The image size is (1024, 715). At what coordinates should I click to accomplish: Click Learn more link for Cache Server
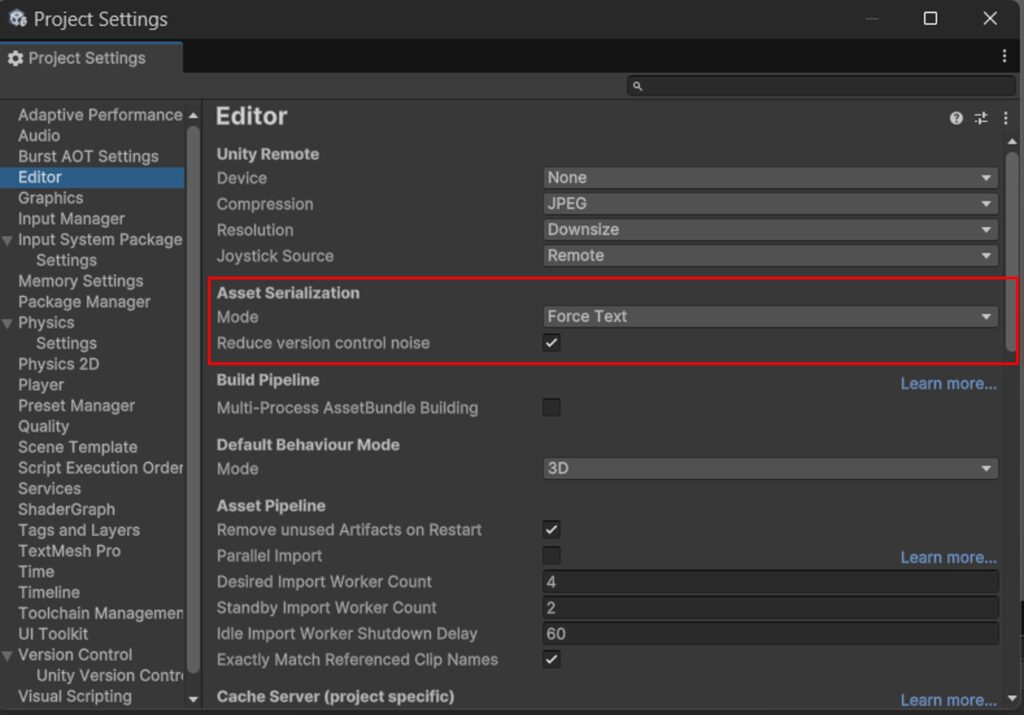coord(948,700)
